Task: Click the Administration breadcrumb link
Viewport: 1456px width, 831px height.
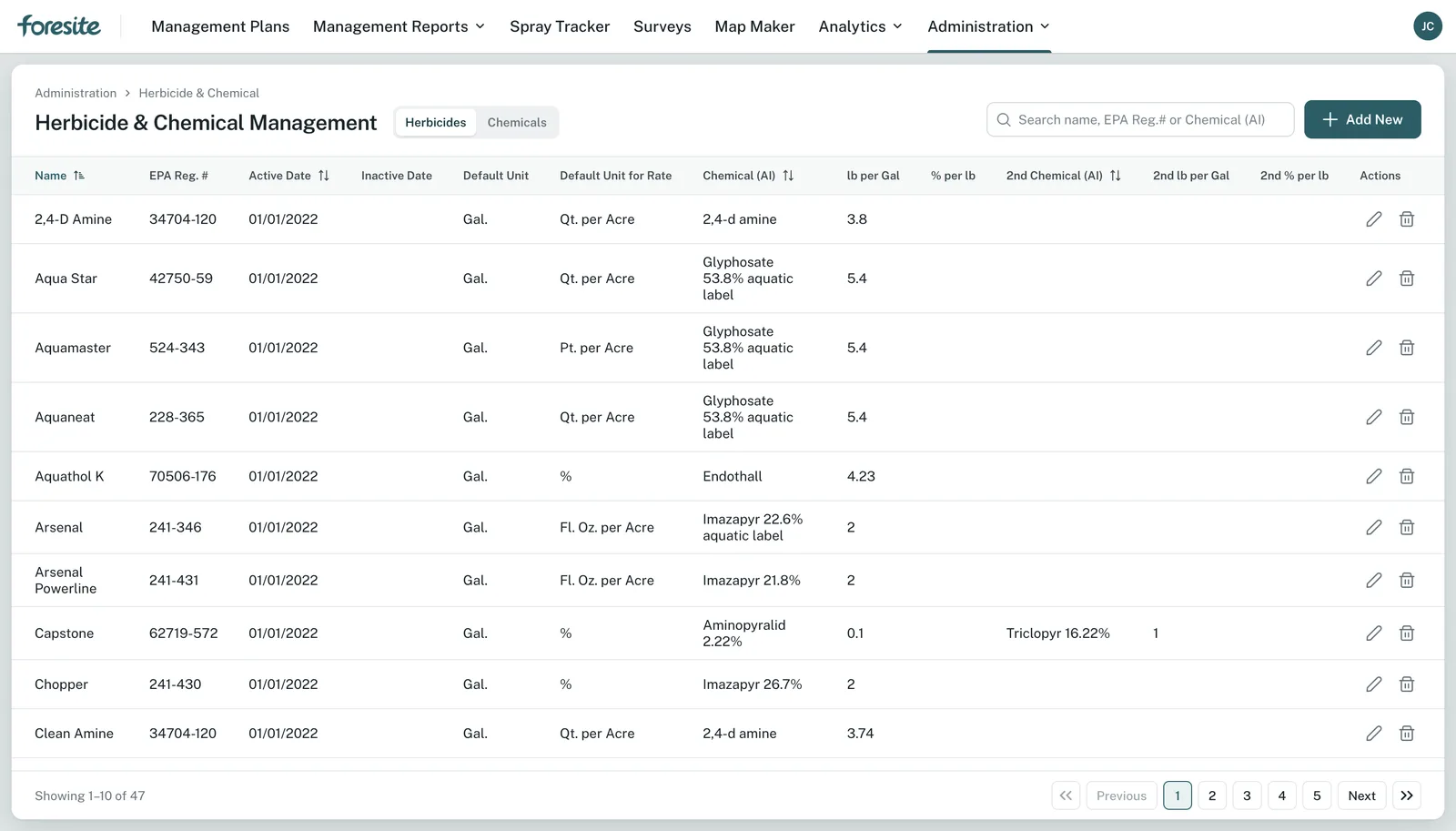Action: pyautogui.click(x=76, y=93)
